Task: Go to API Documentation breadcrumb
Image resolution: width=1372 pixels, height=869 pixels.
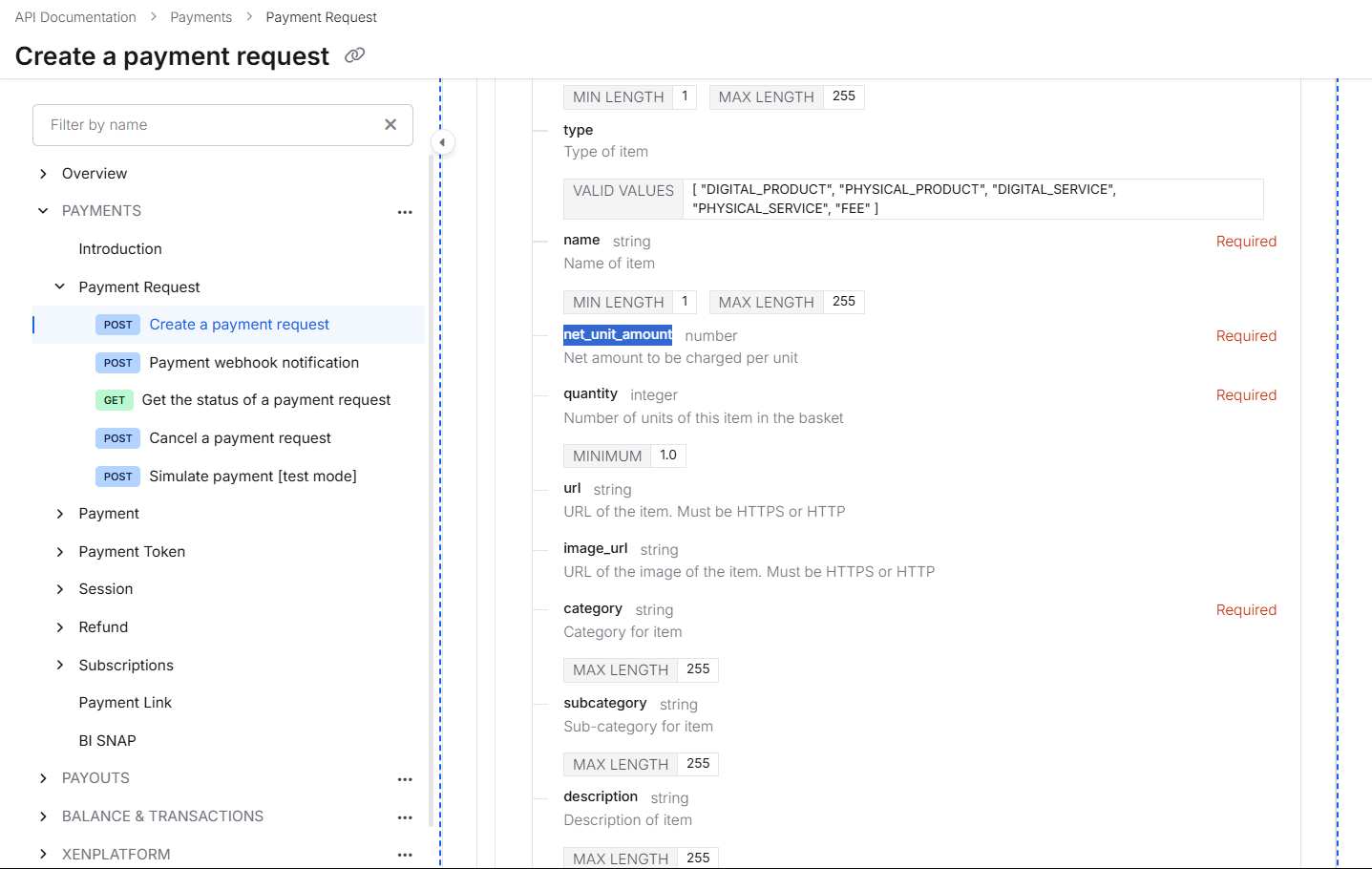Action: pos(75,17)
